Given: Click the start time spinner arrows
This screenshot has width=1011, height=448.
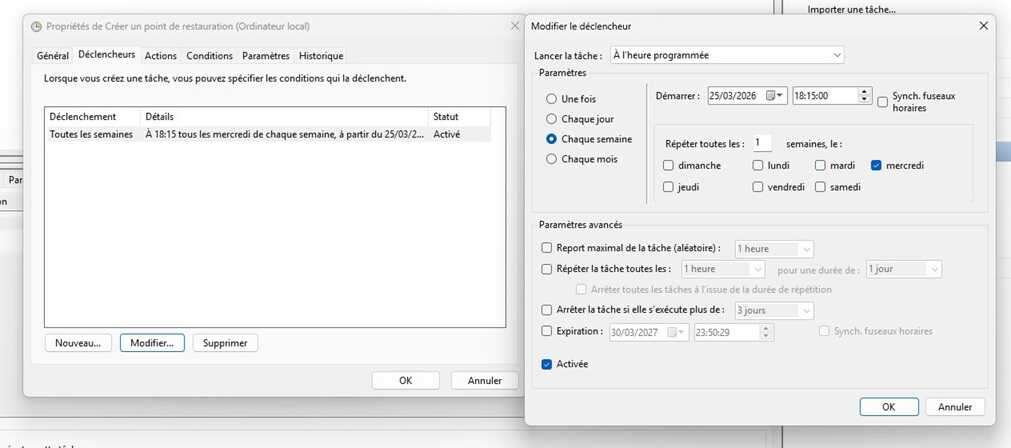Looking at the screenshot, I should tap(864, 96).
